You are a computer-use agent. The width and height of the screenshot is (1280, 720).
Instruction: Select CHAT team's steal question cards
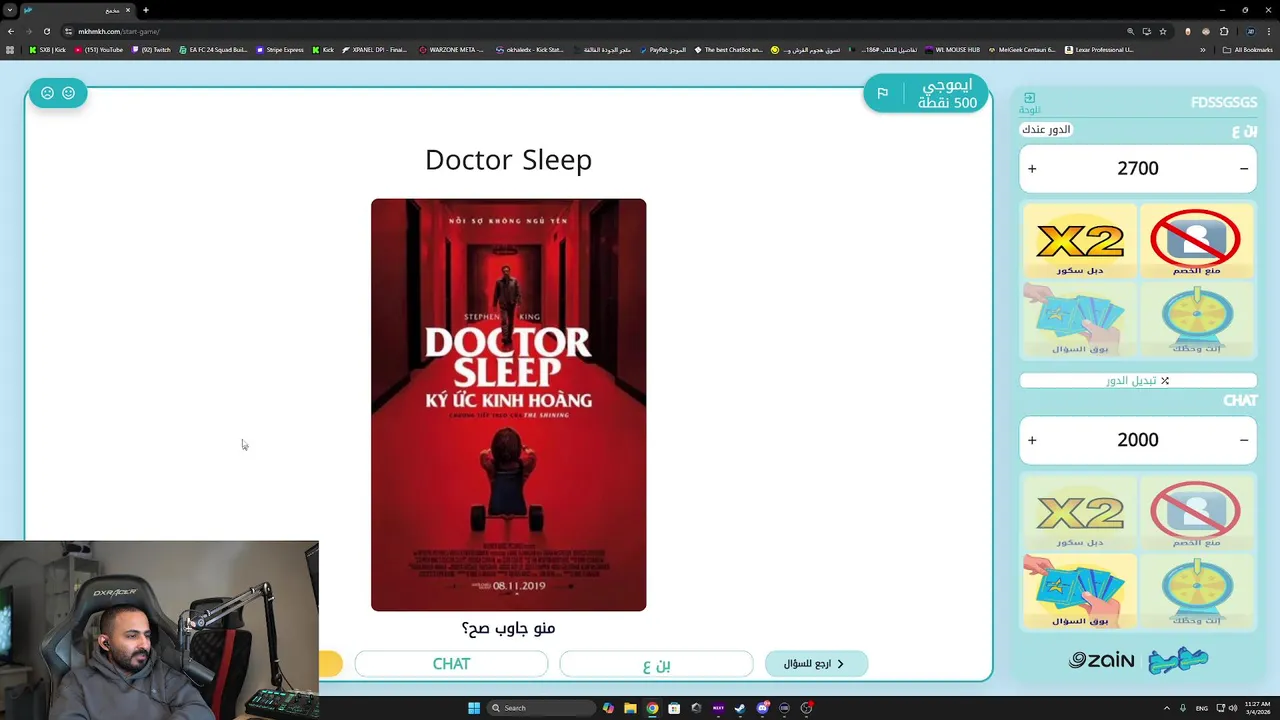1080,591
